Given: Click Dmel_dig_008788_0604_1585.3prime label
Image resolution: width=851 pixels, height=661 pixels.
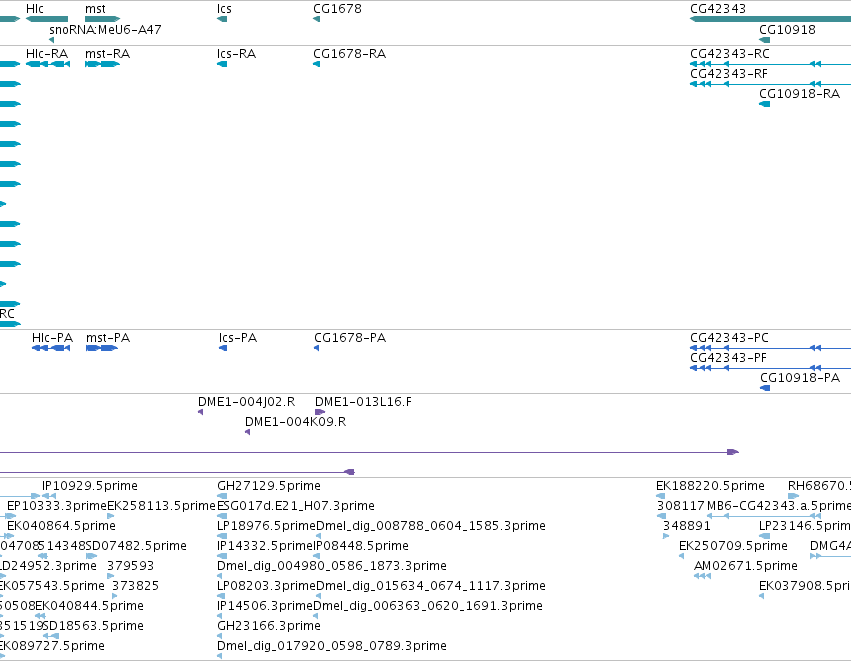Looking at the screenshot, I should (430, 526).
